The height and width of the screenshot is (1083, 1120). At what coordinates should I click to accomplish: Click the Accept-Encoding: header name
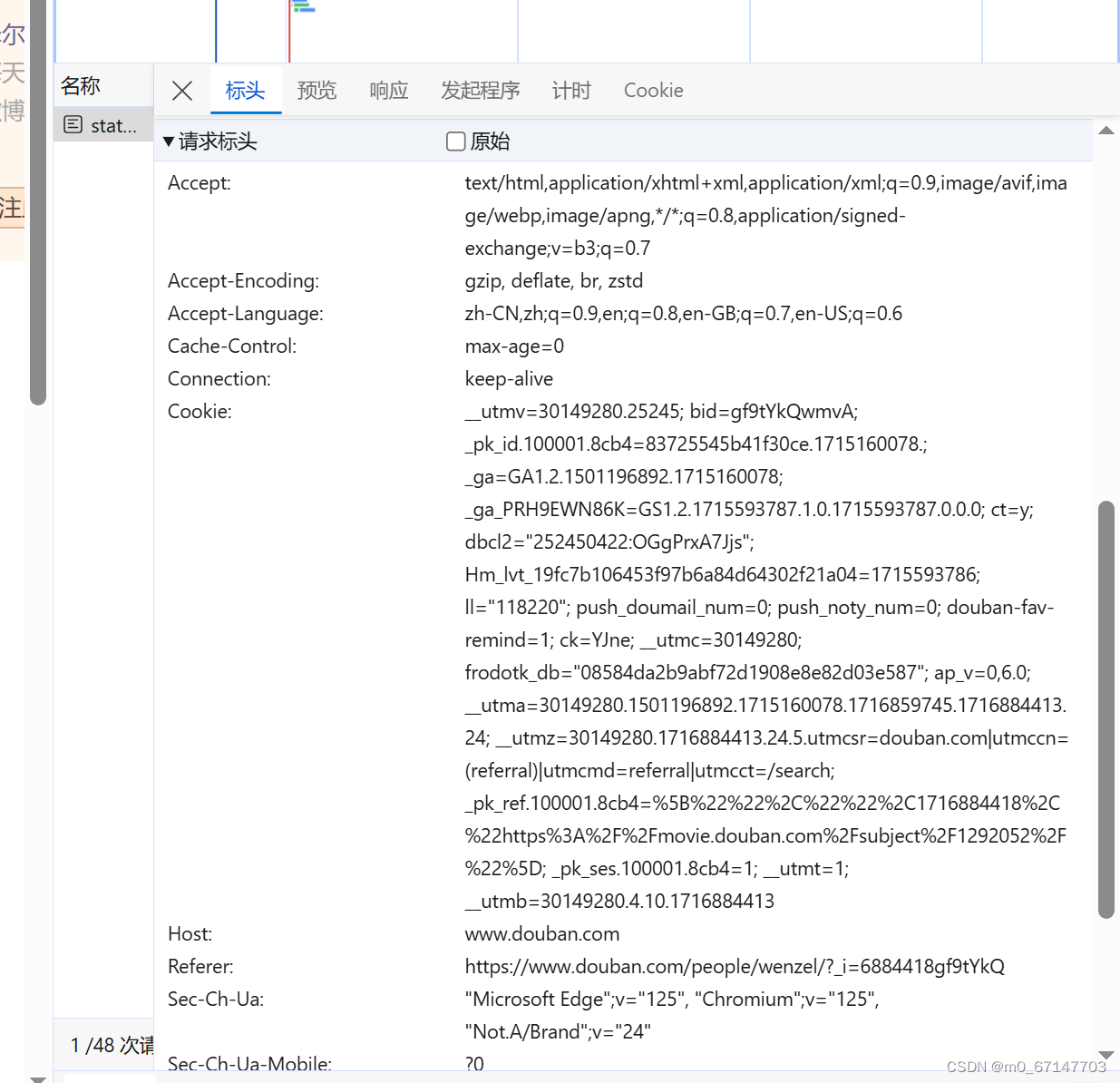pyautogui.click(x=244, y=281)
